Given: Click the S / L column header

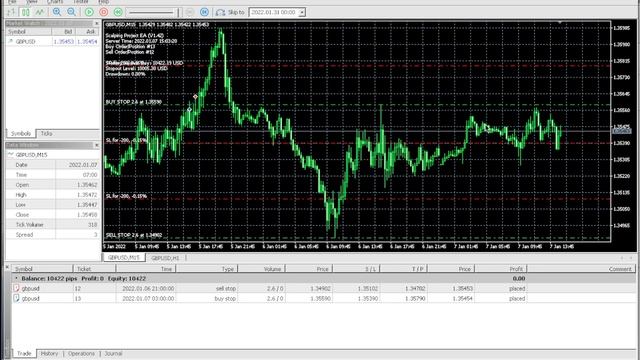Looking at the screenshot, I should 356,269.
